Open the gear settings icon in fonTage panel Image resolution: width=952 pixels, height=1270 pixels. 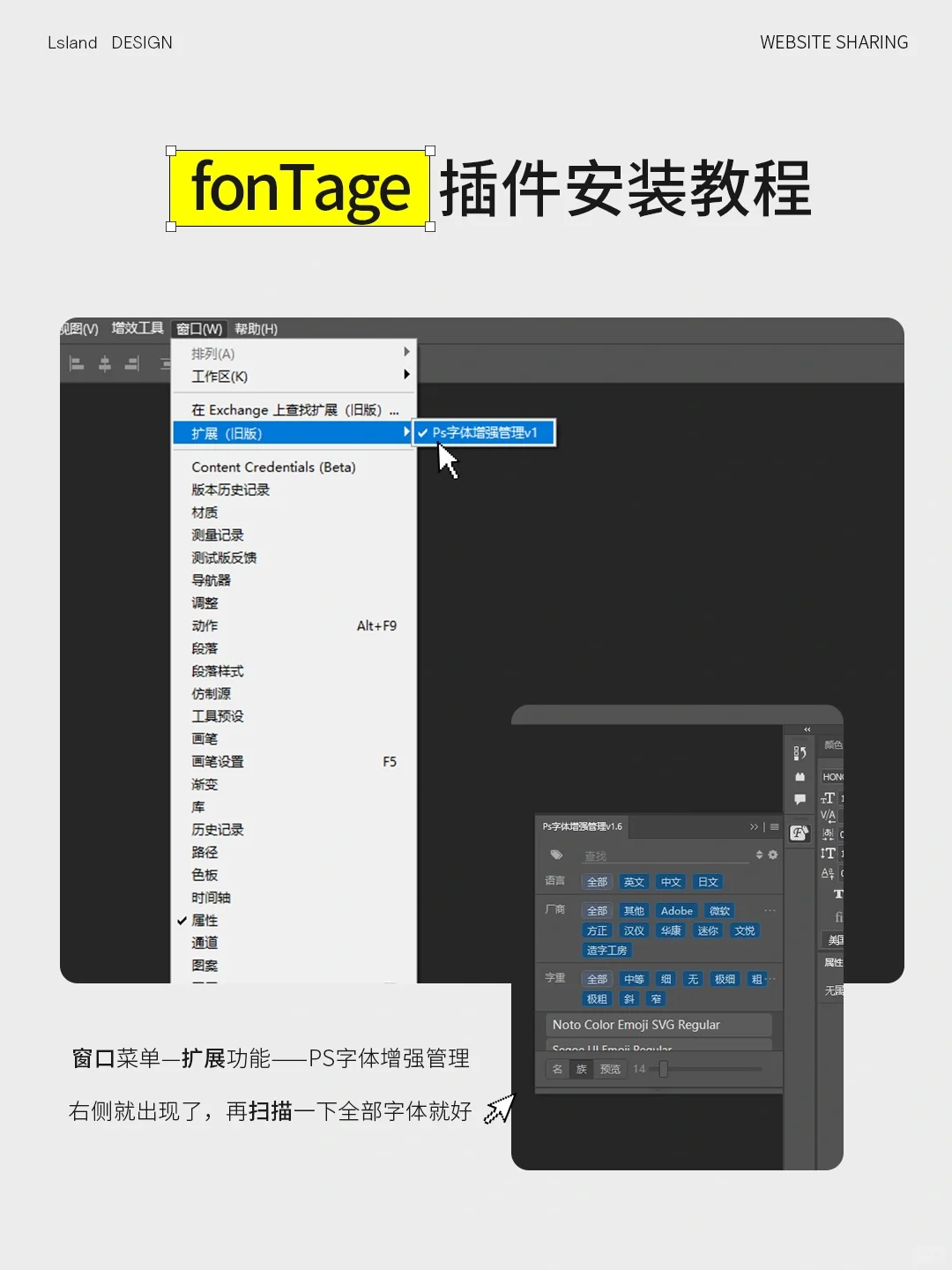coord(773,855)
